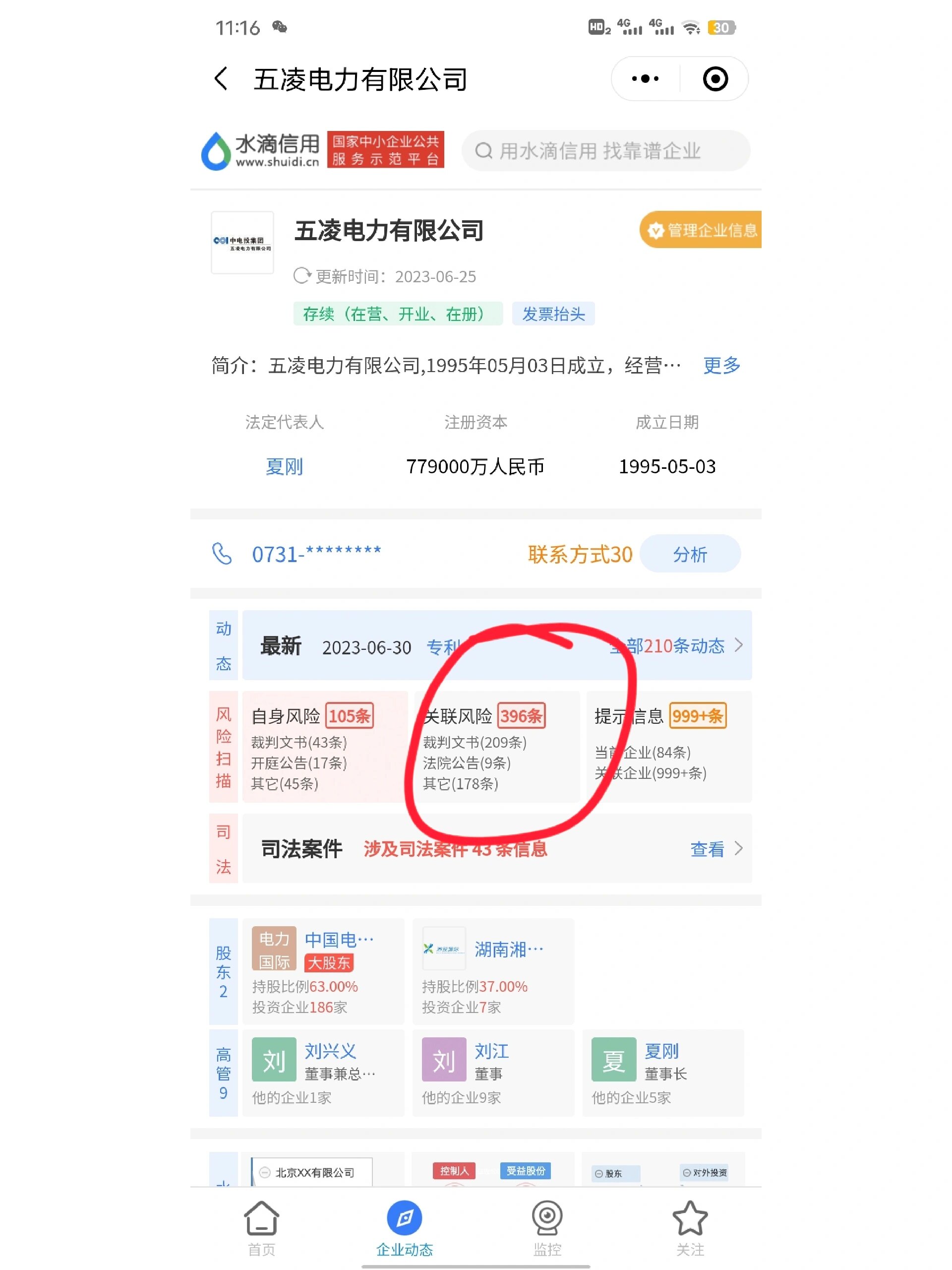Open 股东 对外投资 chart thumbnail
Image resolution: width=952 pixels, height=1270 pixels.
click(x=663, y=1169)
